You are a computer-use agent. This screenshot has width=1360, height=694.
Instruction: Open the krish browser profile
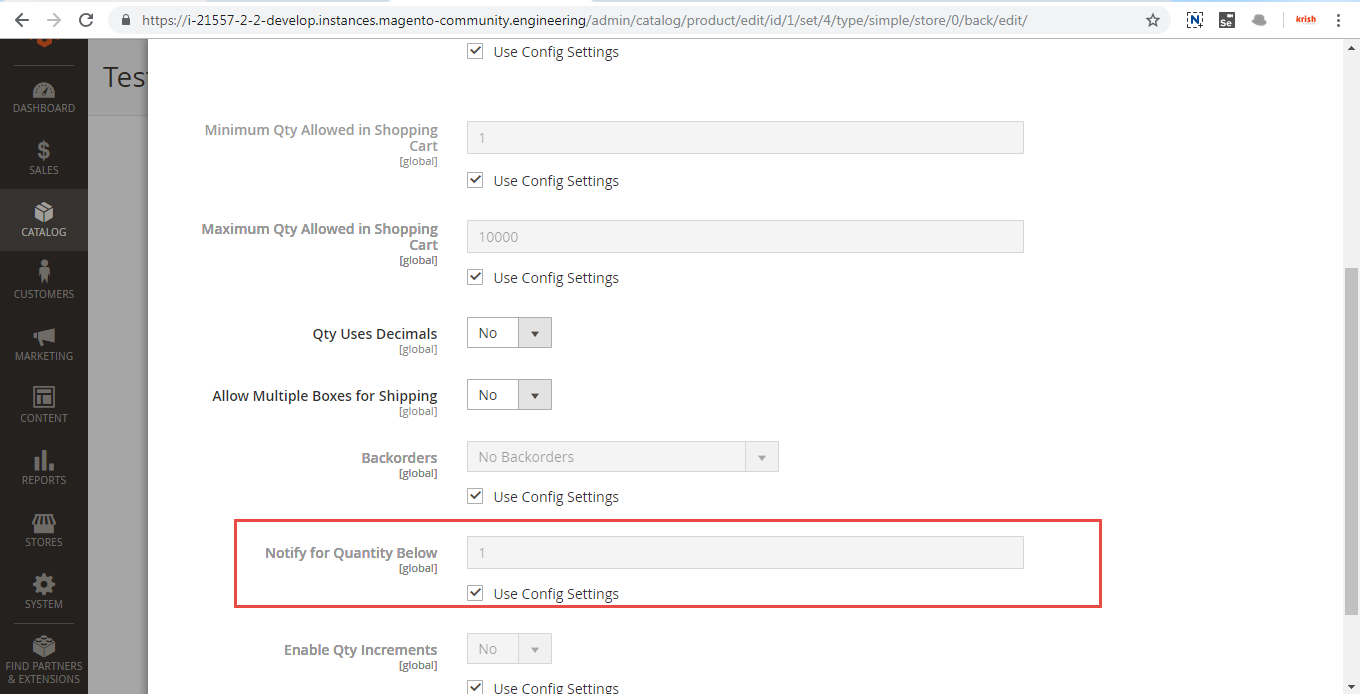1306,20
